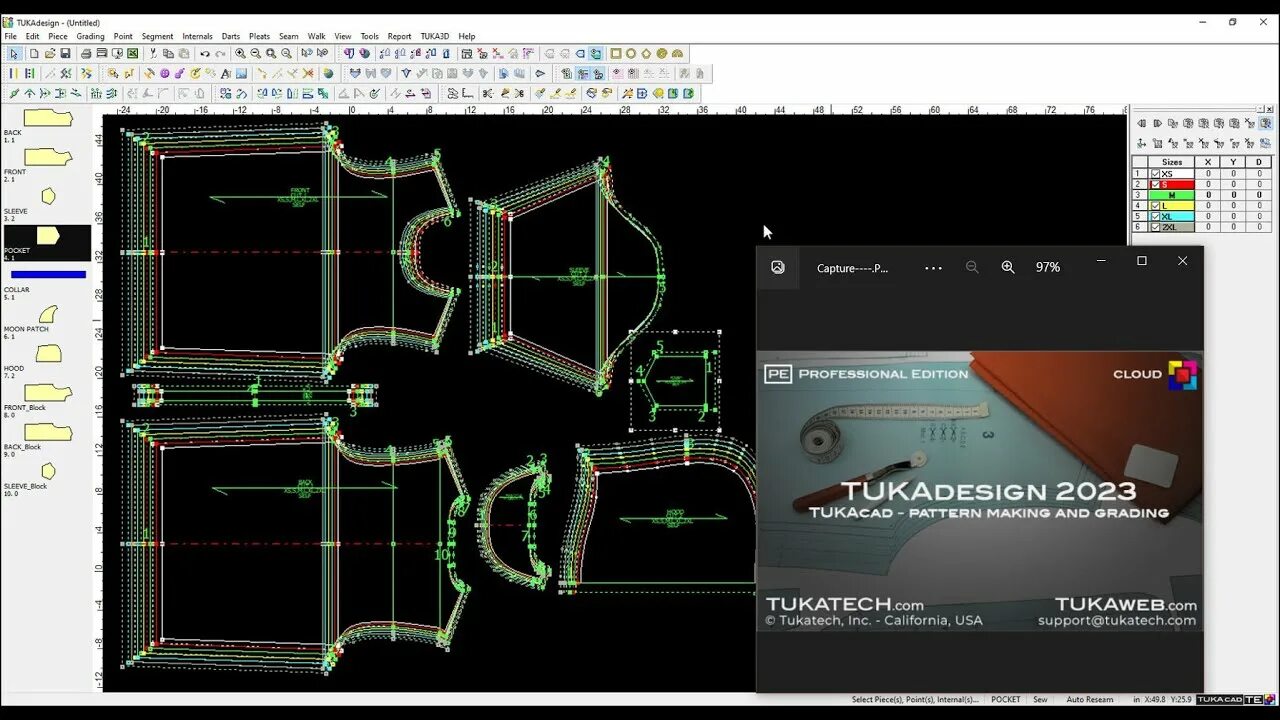The image size is (1280, 720).
Task: Click Auto Reseam in status bar
Action: tap(1089, 700)
